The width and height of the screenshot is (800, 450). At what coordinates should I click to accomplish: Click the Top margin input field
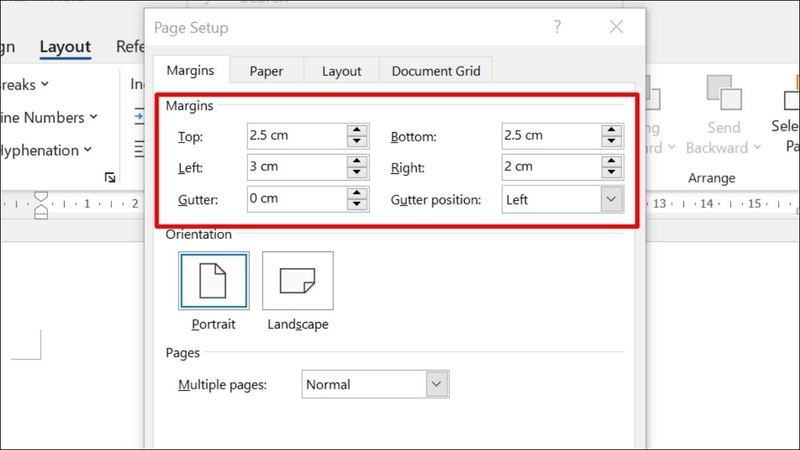click(296, 136)
